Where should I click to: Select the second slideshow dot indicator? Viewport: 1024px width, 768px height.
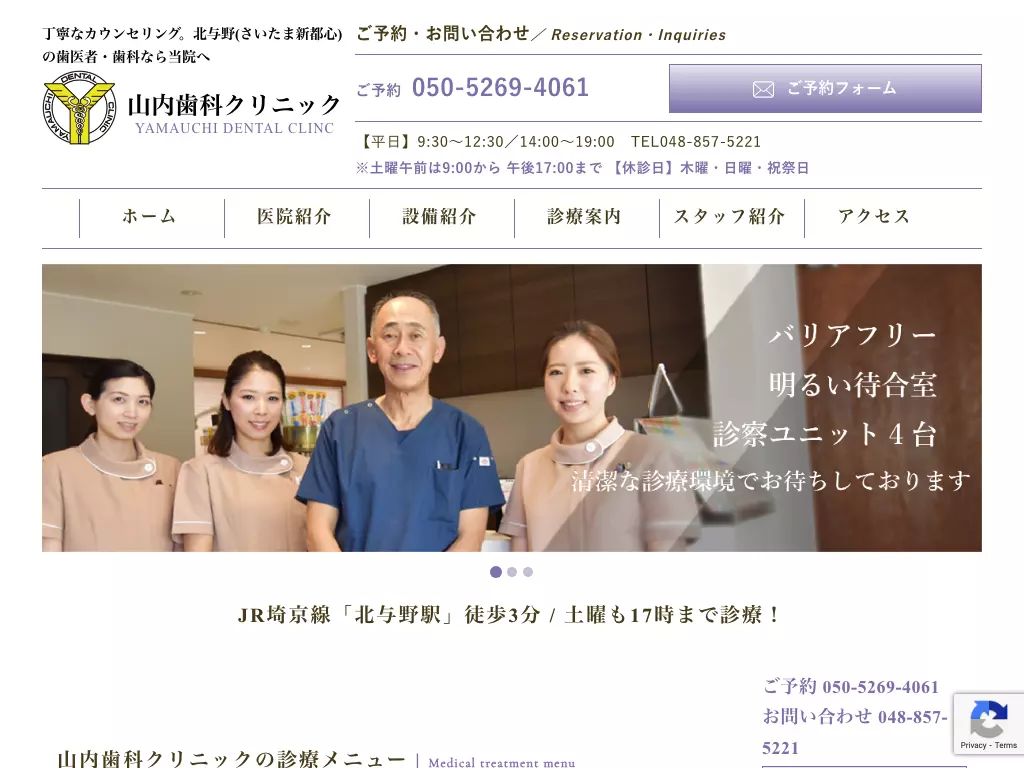(x=512, y=572)
